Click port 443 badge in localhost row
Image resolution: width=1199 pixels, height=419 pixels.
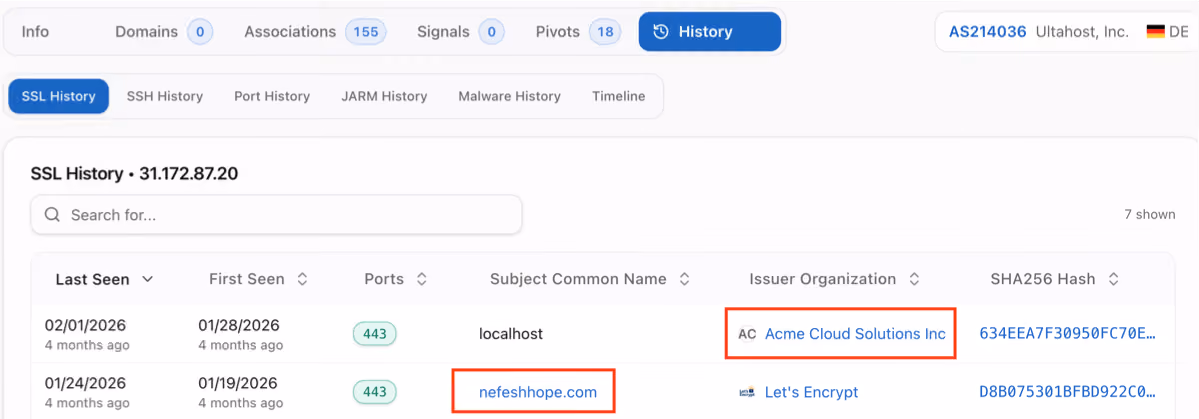(x=375, y=333)
